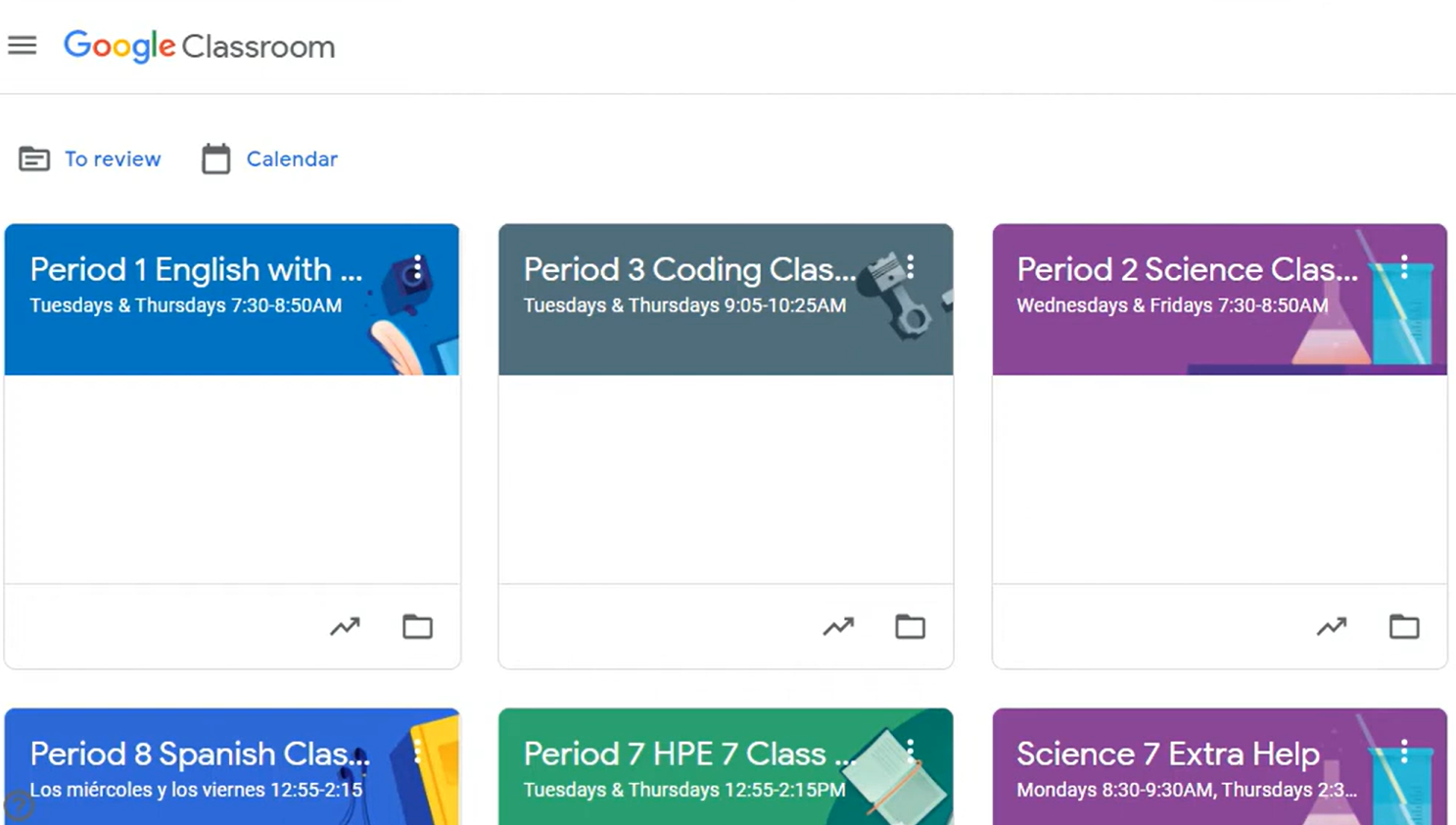
Task: Open Period 7 HPE 7 class title
Action: [x=689, y=754]
